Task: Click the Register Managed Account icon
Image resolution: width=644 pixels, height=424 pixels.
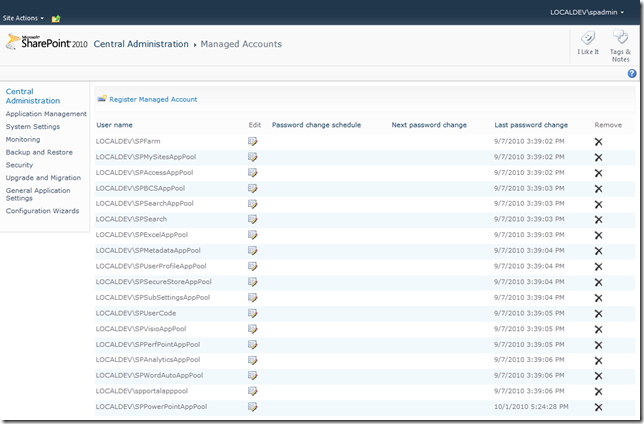Action: click(x=102, y=99)
